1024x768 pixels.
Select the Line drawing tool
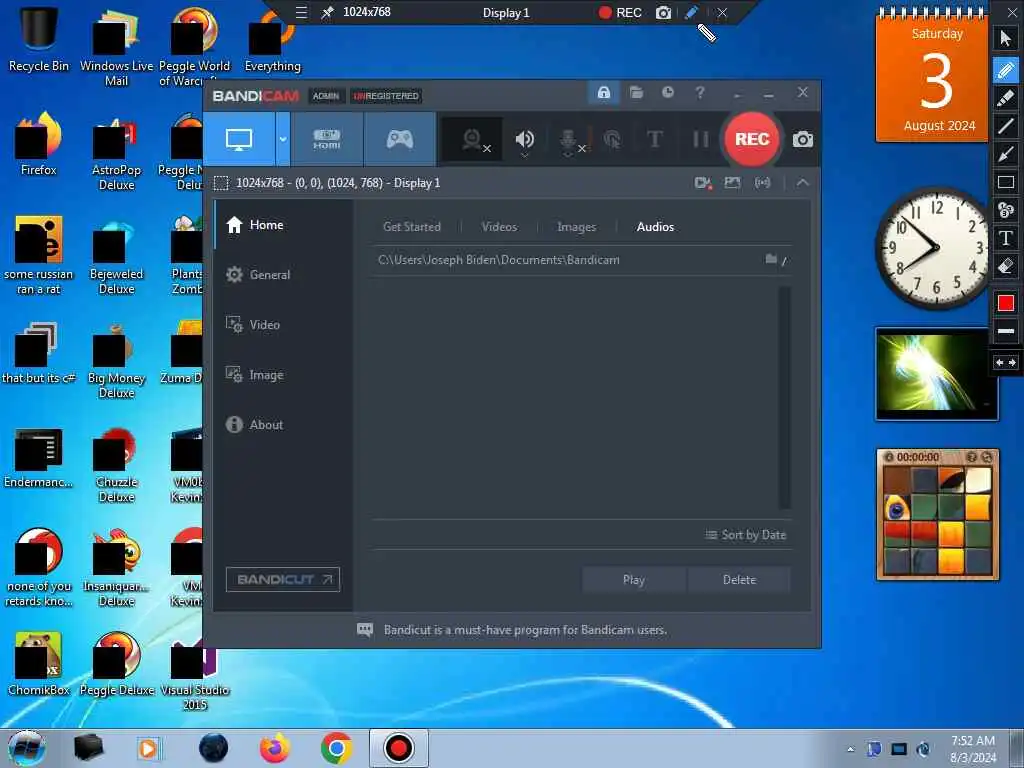point(1006,125)
